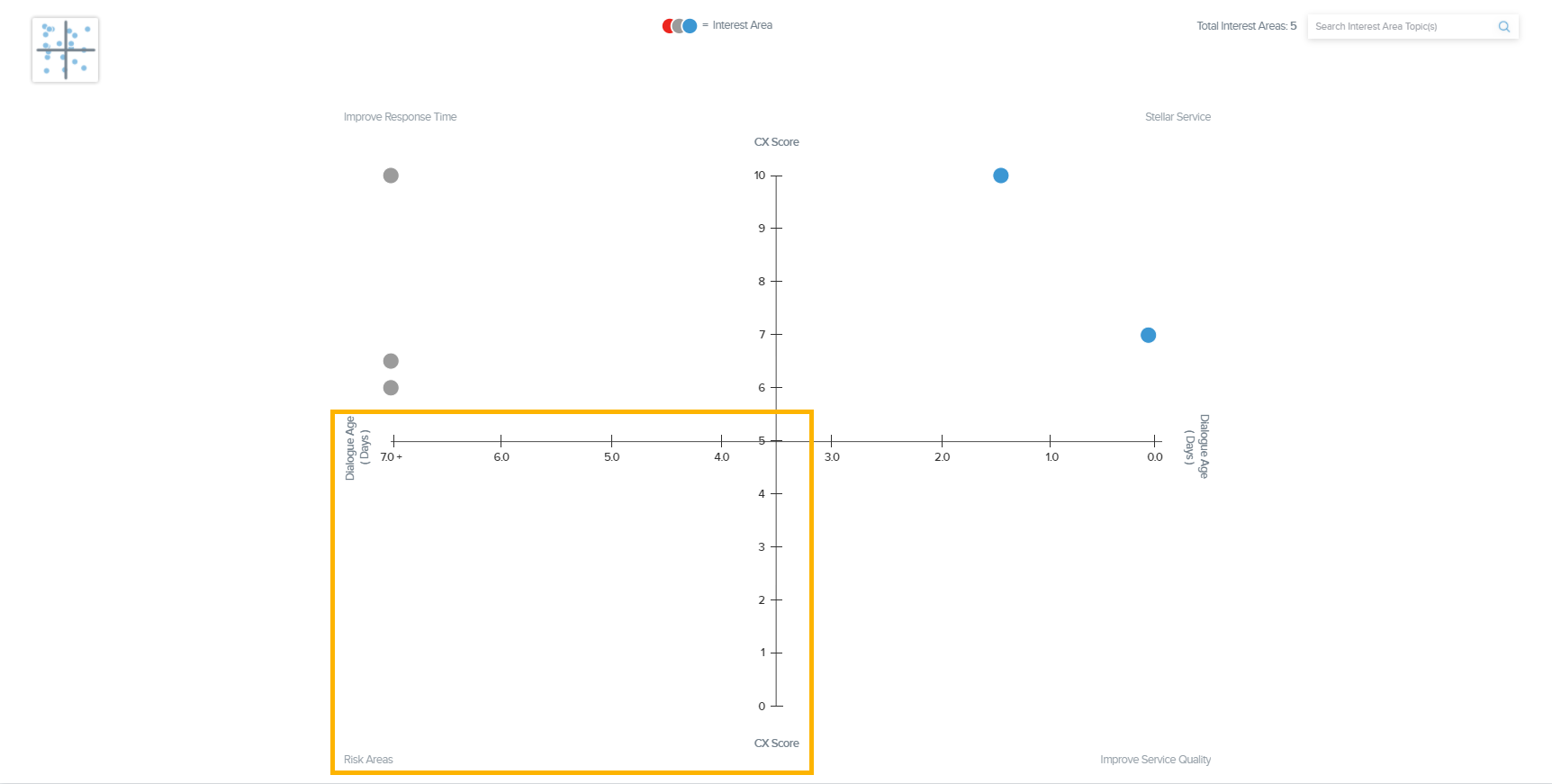Click the Stellar Service quadrant label

tap(1178, 117)
